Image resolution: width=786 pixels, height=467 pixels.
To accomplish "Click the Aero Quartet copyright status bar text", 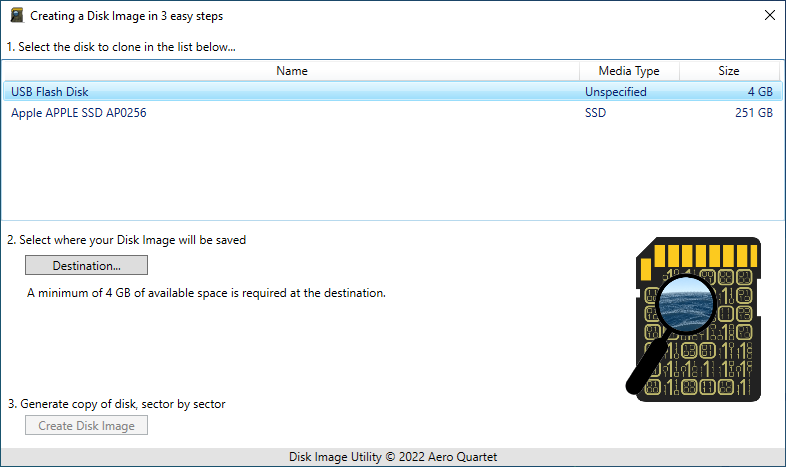I will 393,456.
